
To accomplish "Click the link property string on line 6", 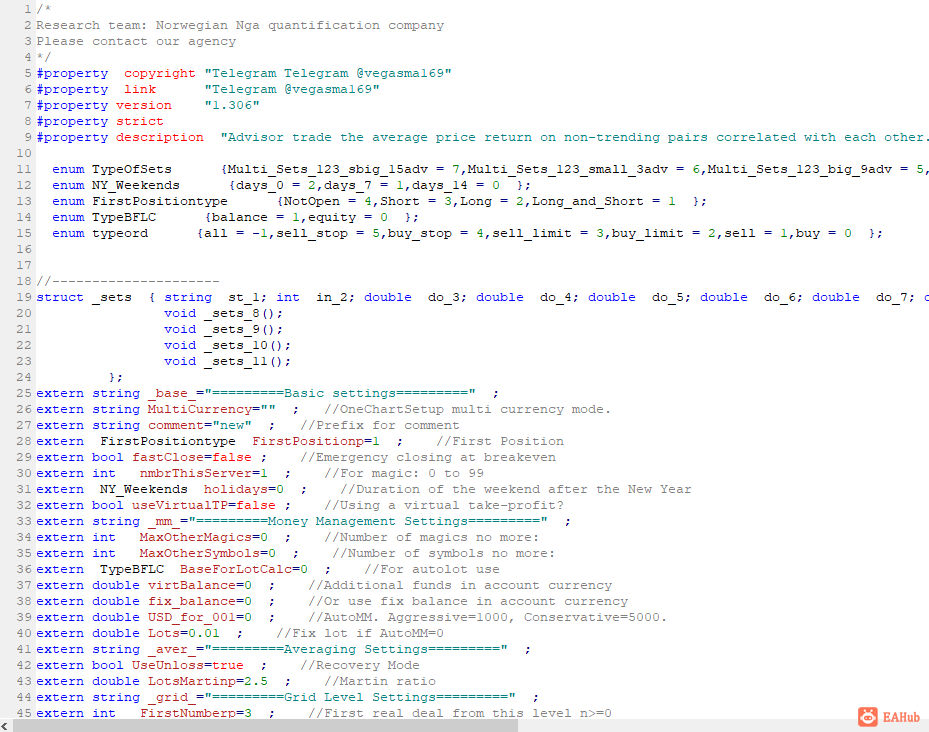I will pos(291,89).
